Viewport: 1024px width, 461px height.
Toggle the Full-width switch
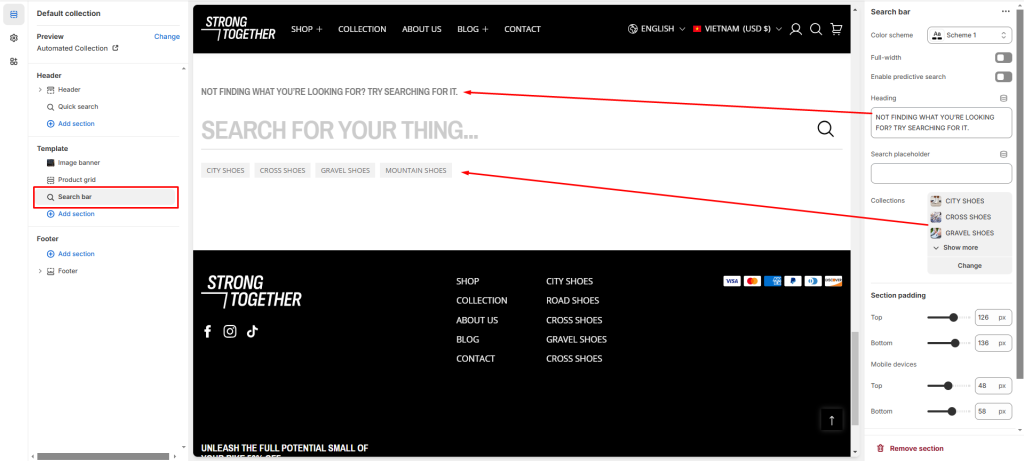tap(1003, 57)
